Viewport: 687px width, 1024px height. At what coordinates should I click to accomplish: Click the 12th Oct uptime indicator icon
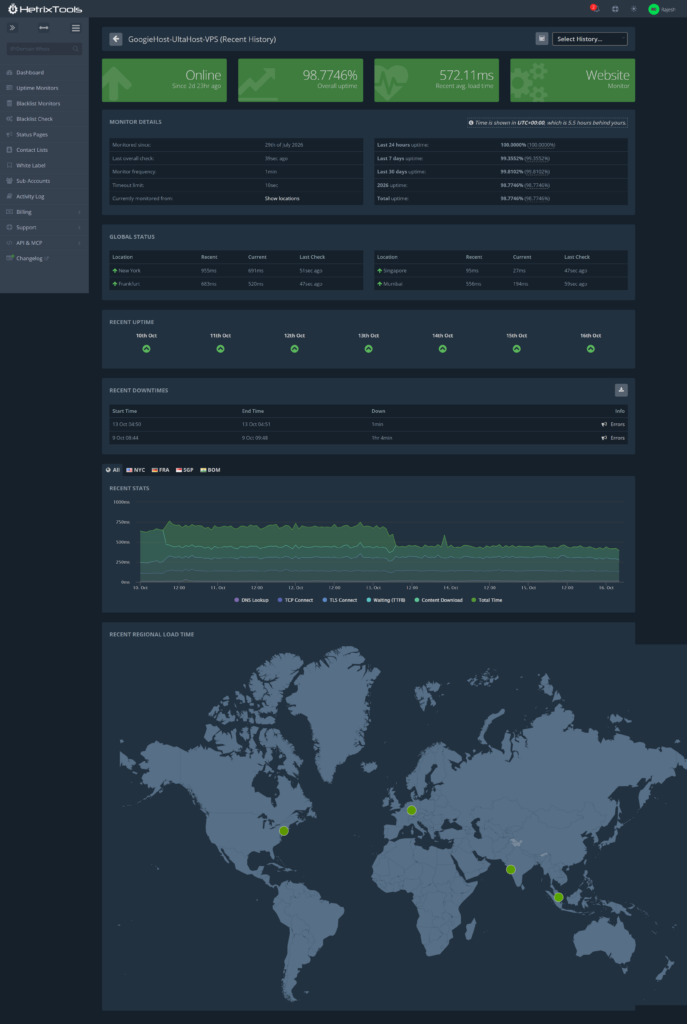click(x=295, y=349)
